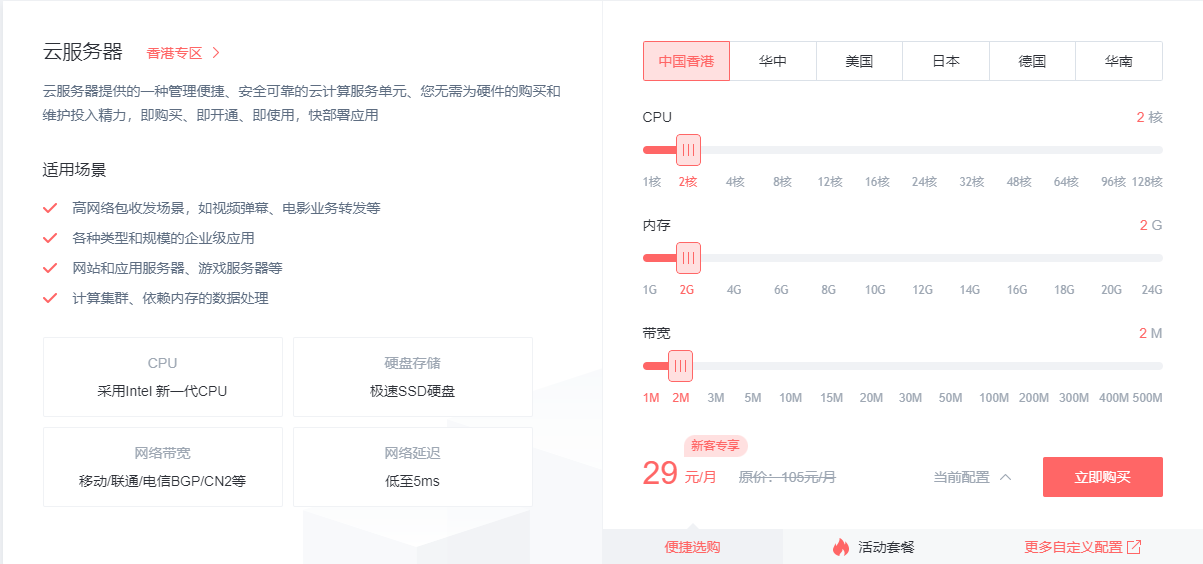The height and width of the screenshot is (564, 1203).
Task: Pick 100M on the bandwidth scale
Action: (x=994, y=398)
